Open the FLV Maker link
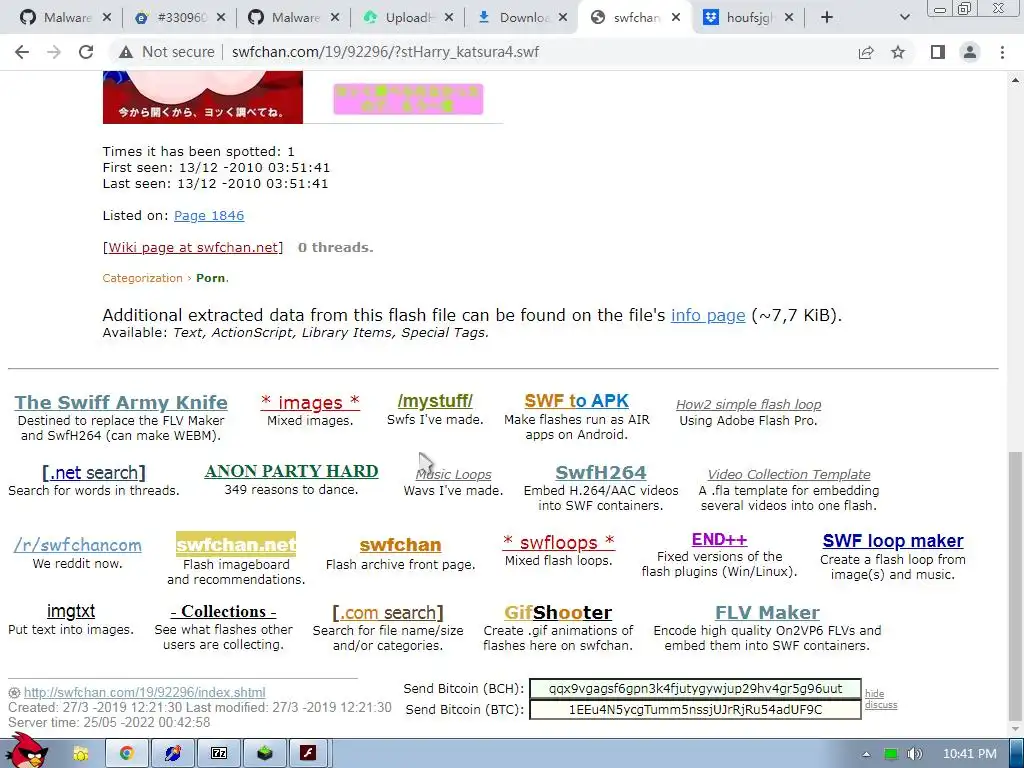 tap(767, 613)
